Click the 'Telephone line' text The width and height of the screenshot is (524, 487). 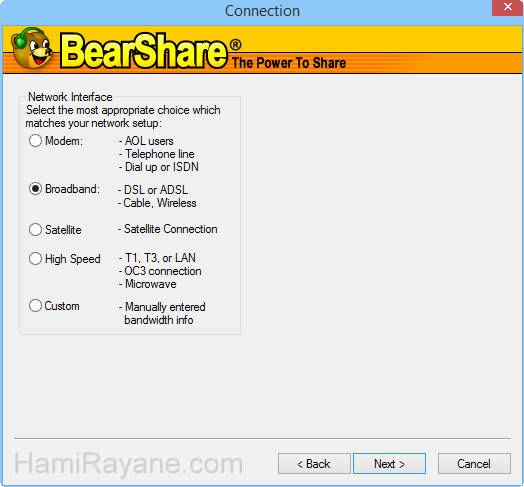pos(160,154)
